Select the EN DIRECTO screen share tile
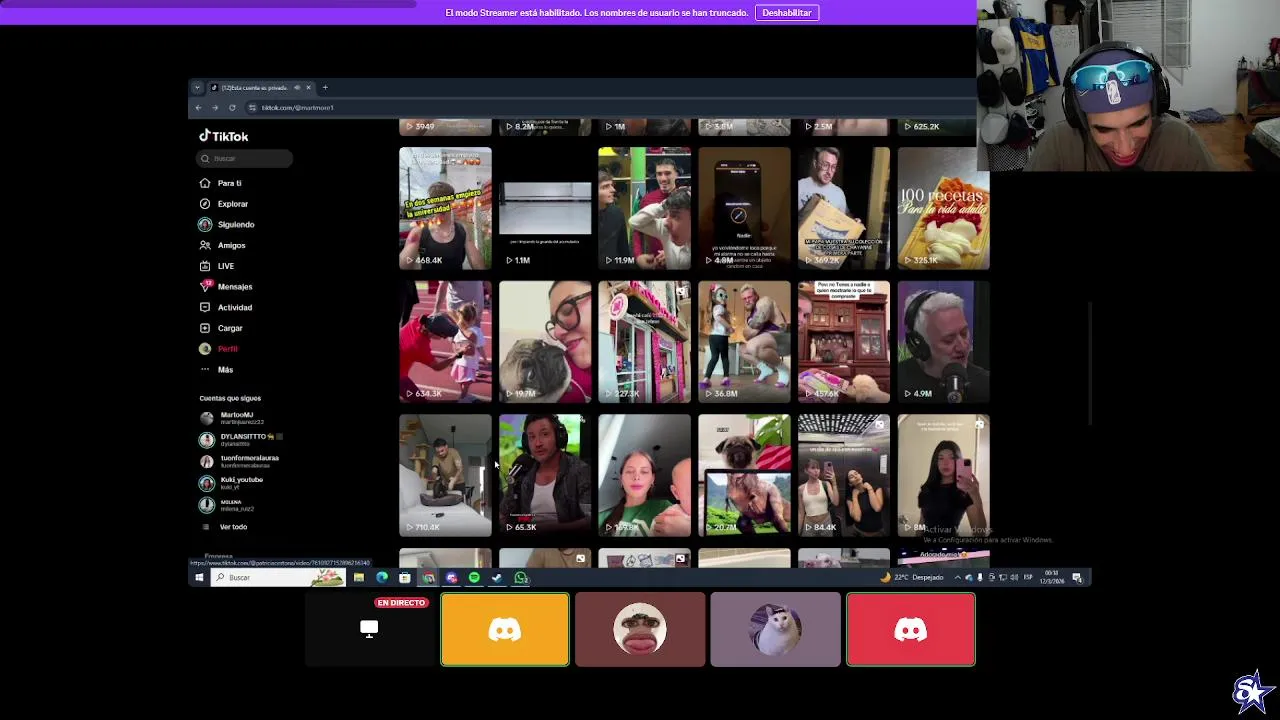 (369, 629)
